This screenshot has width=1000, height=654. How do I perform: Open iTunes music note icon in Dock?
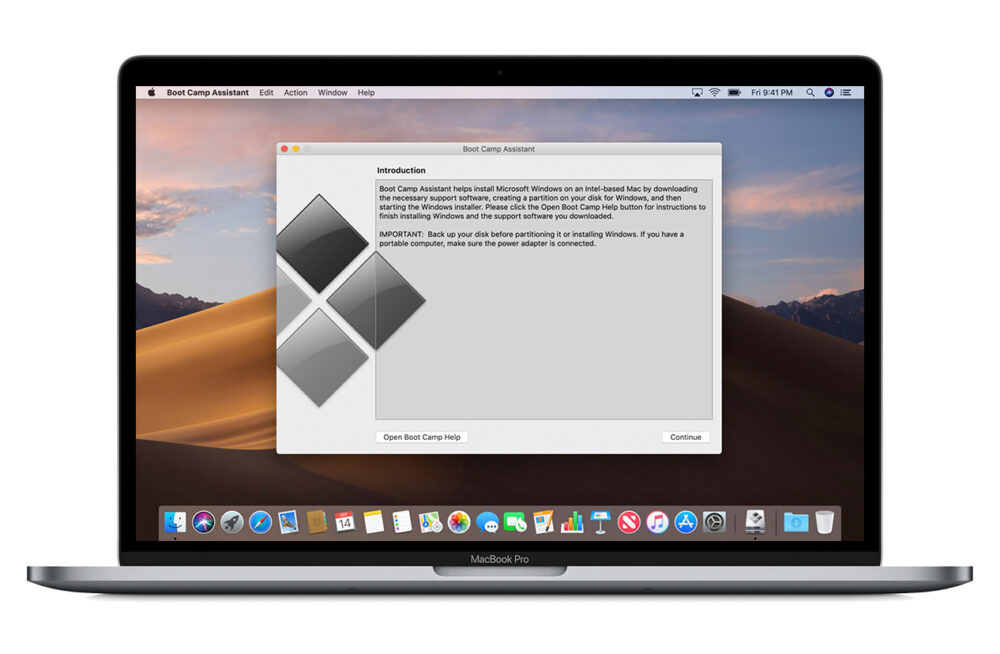pyautogui.click(x=657, y=522)
